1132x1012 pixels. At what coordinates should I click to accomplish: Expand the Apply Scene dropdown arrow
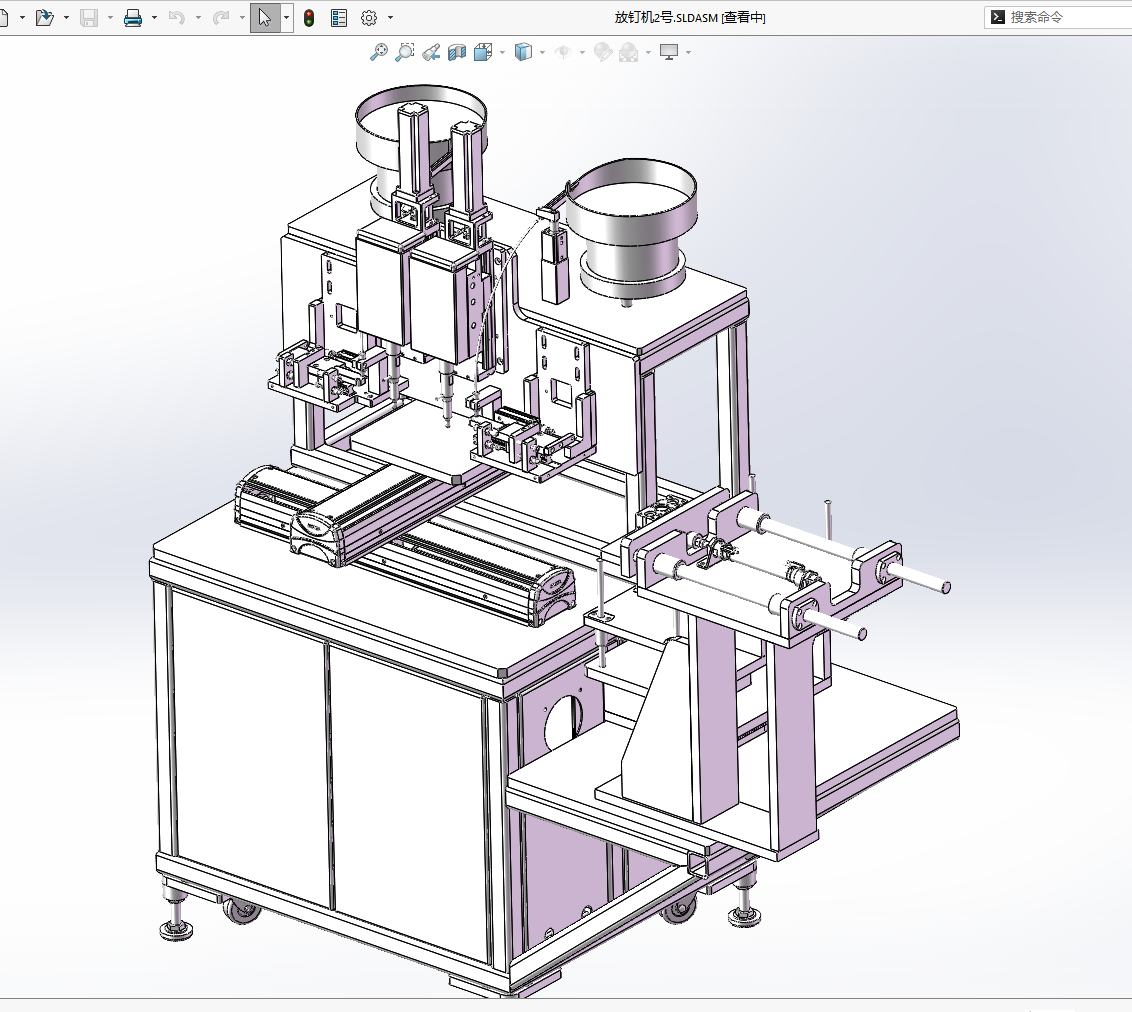click(648, 52)
